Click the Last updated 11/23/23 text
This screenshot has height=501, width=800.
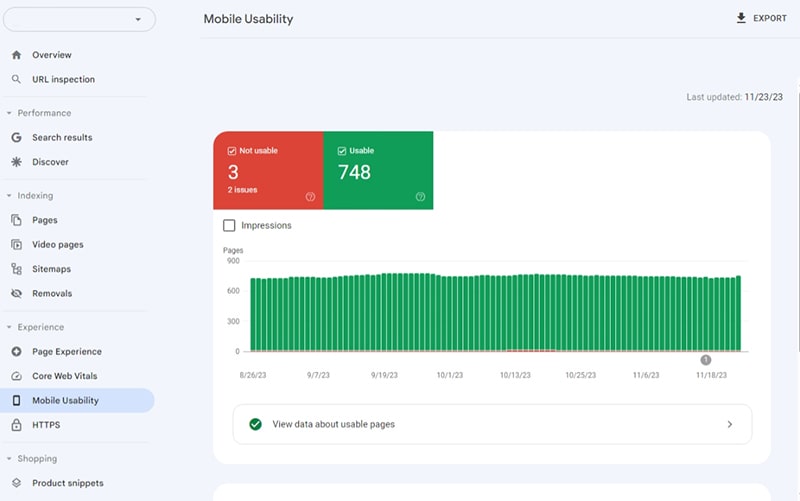734,97
